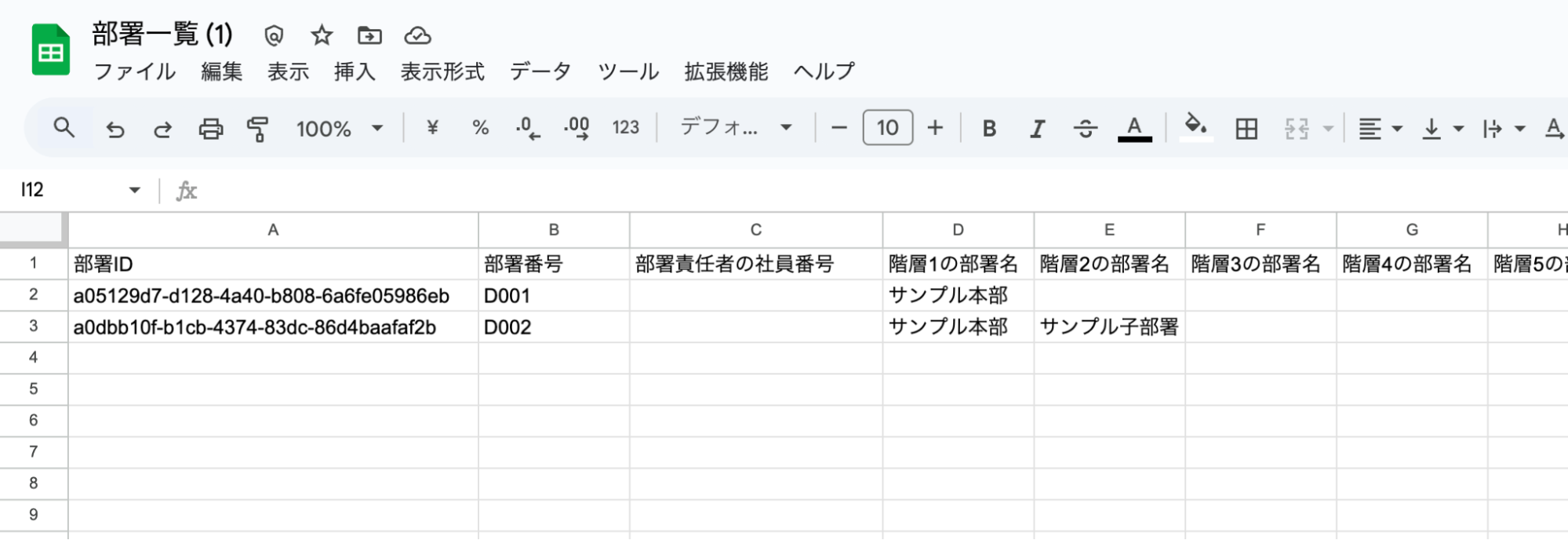1568x540 pixels.
Task: Open the デフォ... font dropdown
Action: tap(736, 128)
